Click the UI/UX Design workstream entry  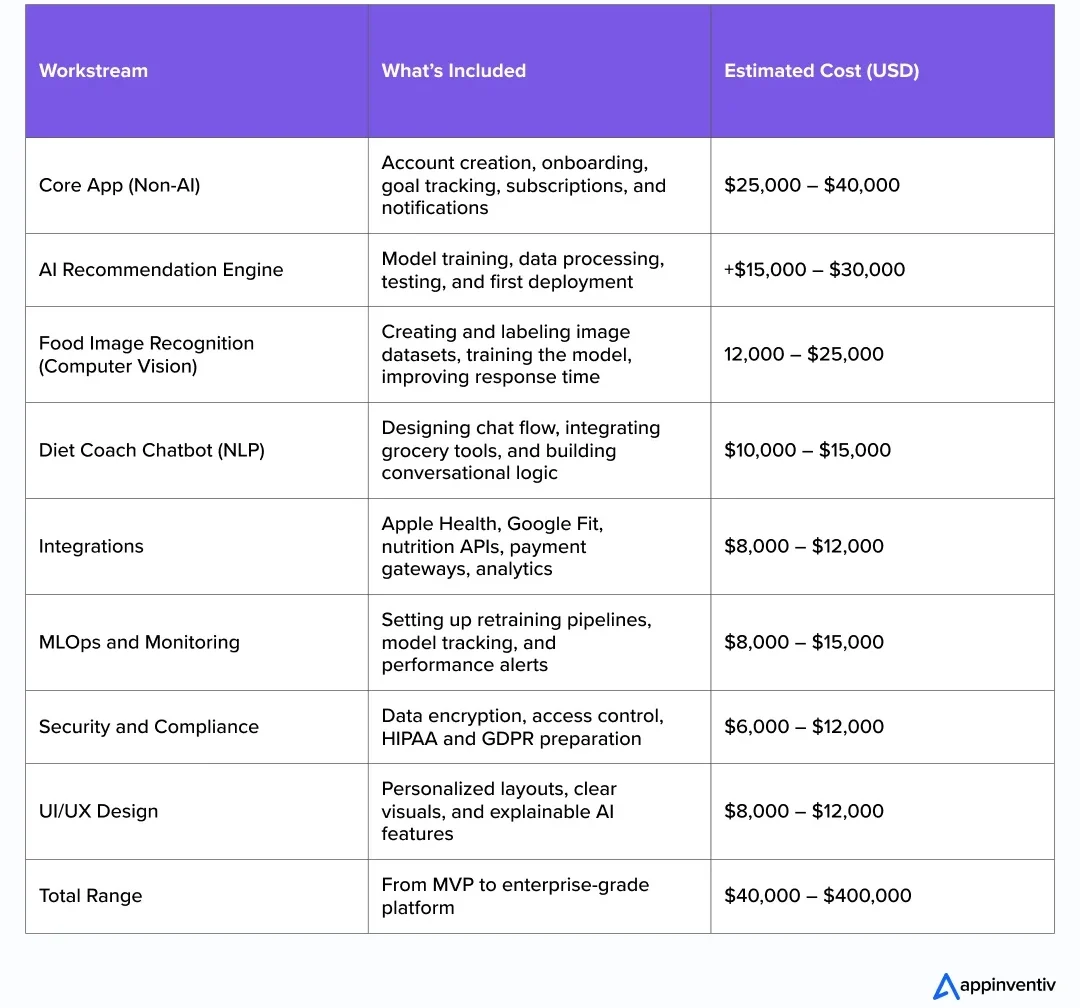(98, 811)
